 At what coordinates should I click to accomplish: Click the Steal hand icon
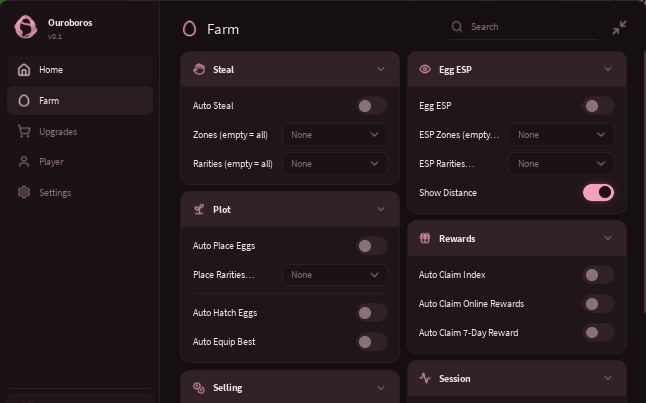199,69
